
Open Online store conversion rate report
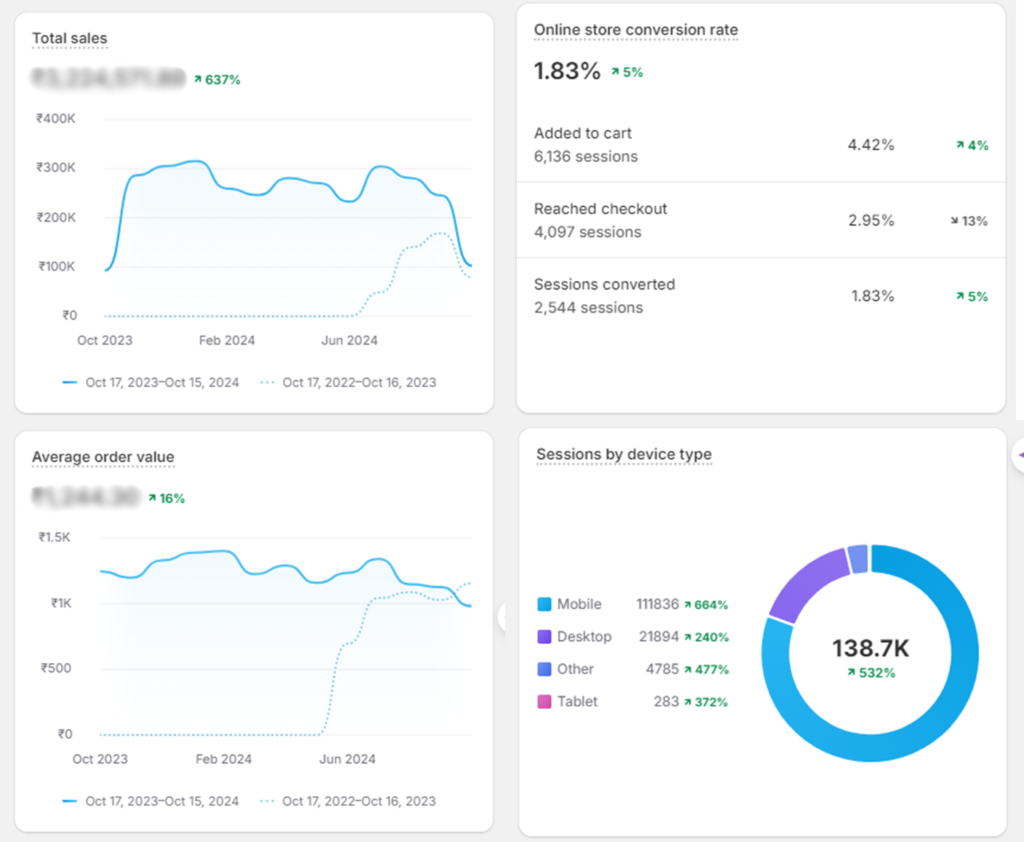(x=635, y=30)
